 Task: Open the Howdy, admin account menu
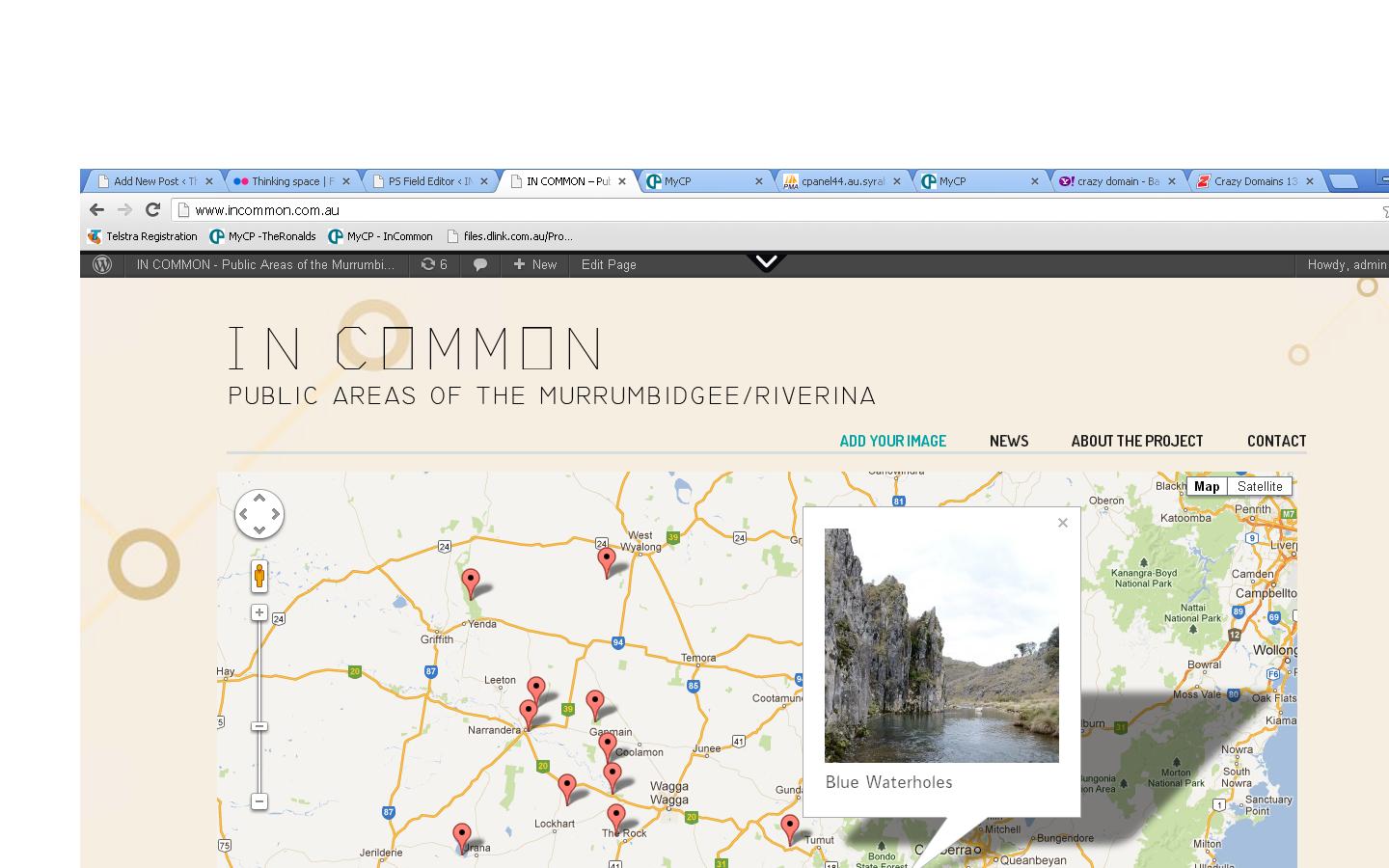(x=1347, y=264)
